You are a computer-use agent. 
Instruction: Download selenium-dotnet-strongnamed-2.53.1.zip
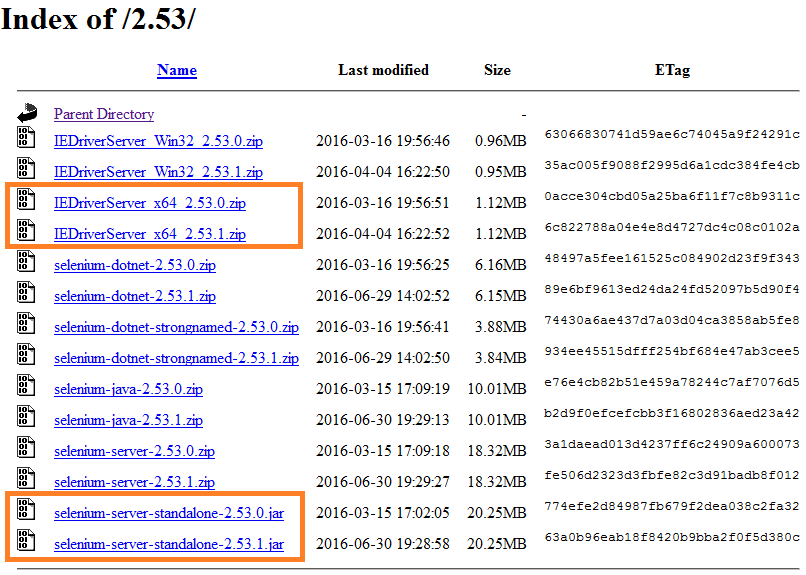click(176, 358)
